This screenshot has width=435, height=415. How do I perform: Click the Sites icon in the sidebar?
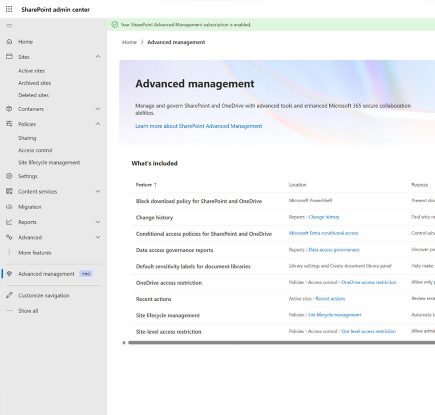9,57
